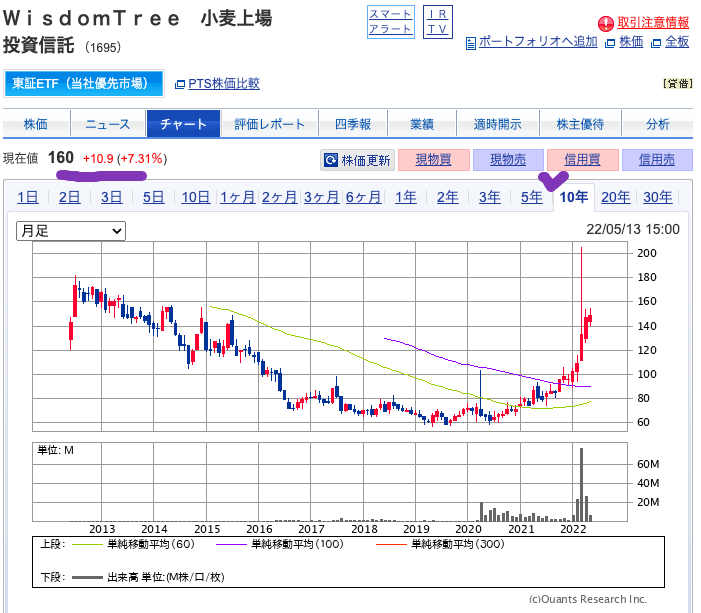Select the 10年 chart period tab

pyautogui.click(x=574, y=197)
